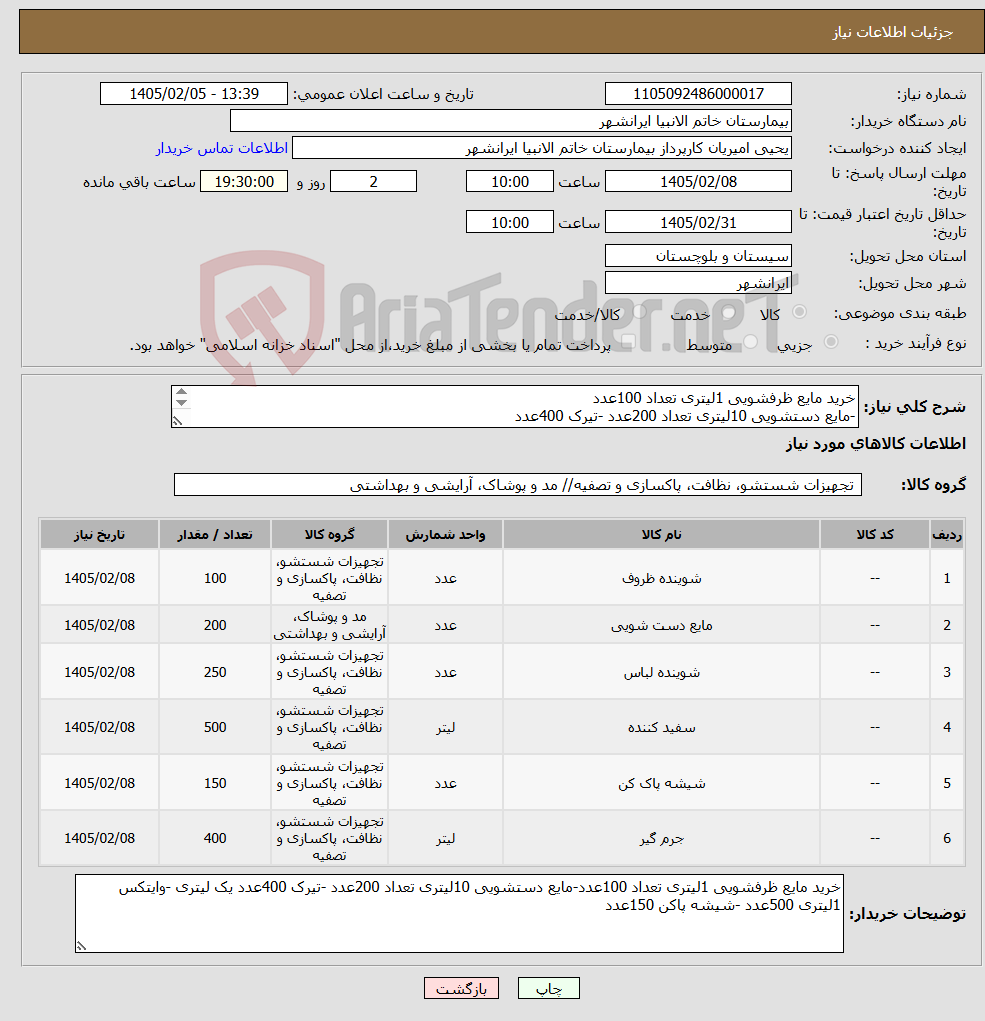Click the delivery city ایرانشهر field
The image size is (985, 1021).
[698, 283]
